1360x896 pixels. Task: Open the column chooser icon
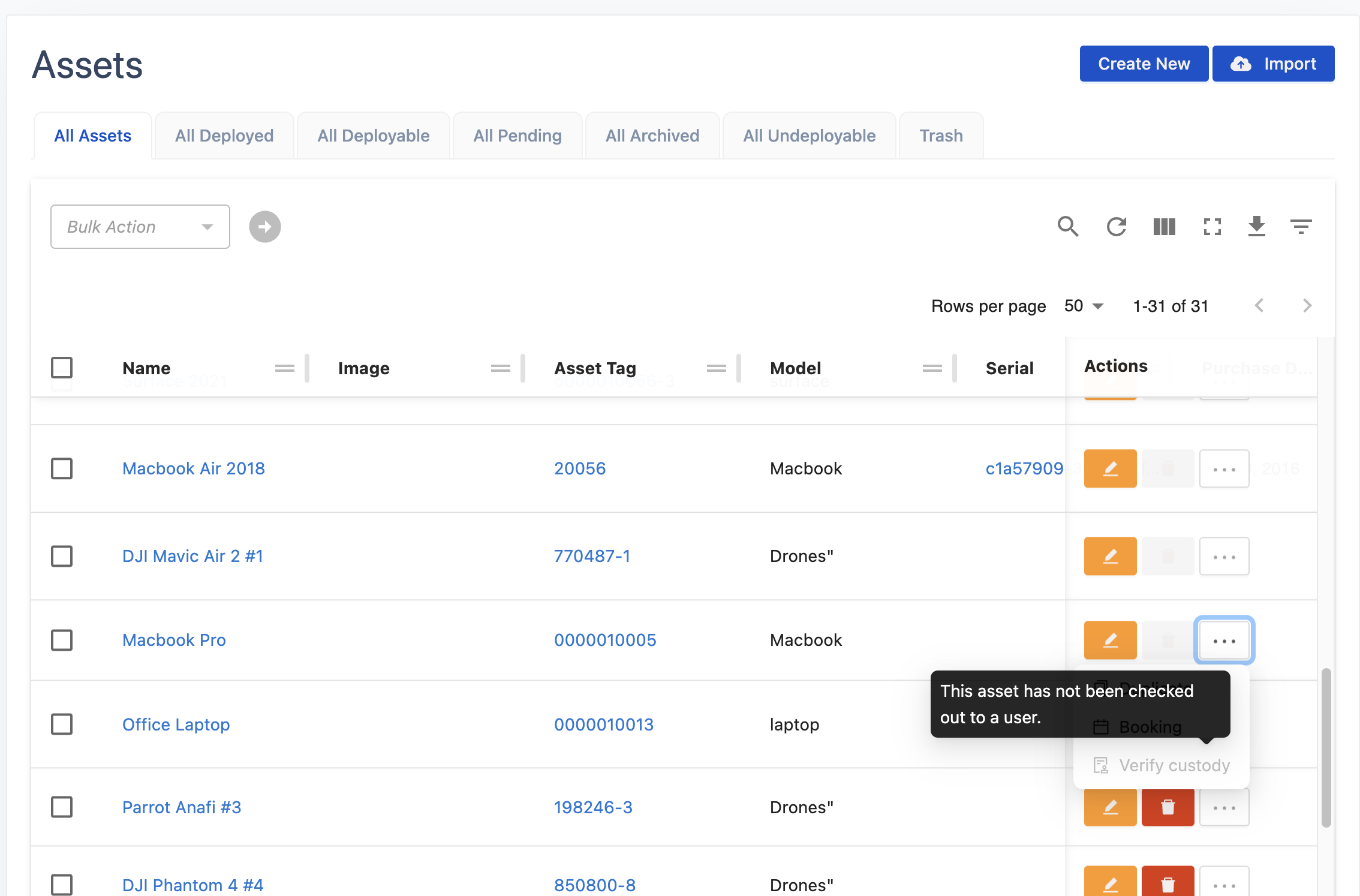point(1164,227)
